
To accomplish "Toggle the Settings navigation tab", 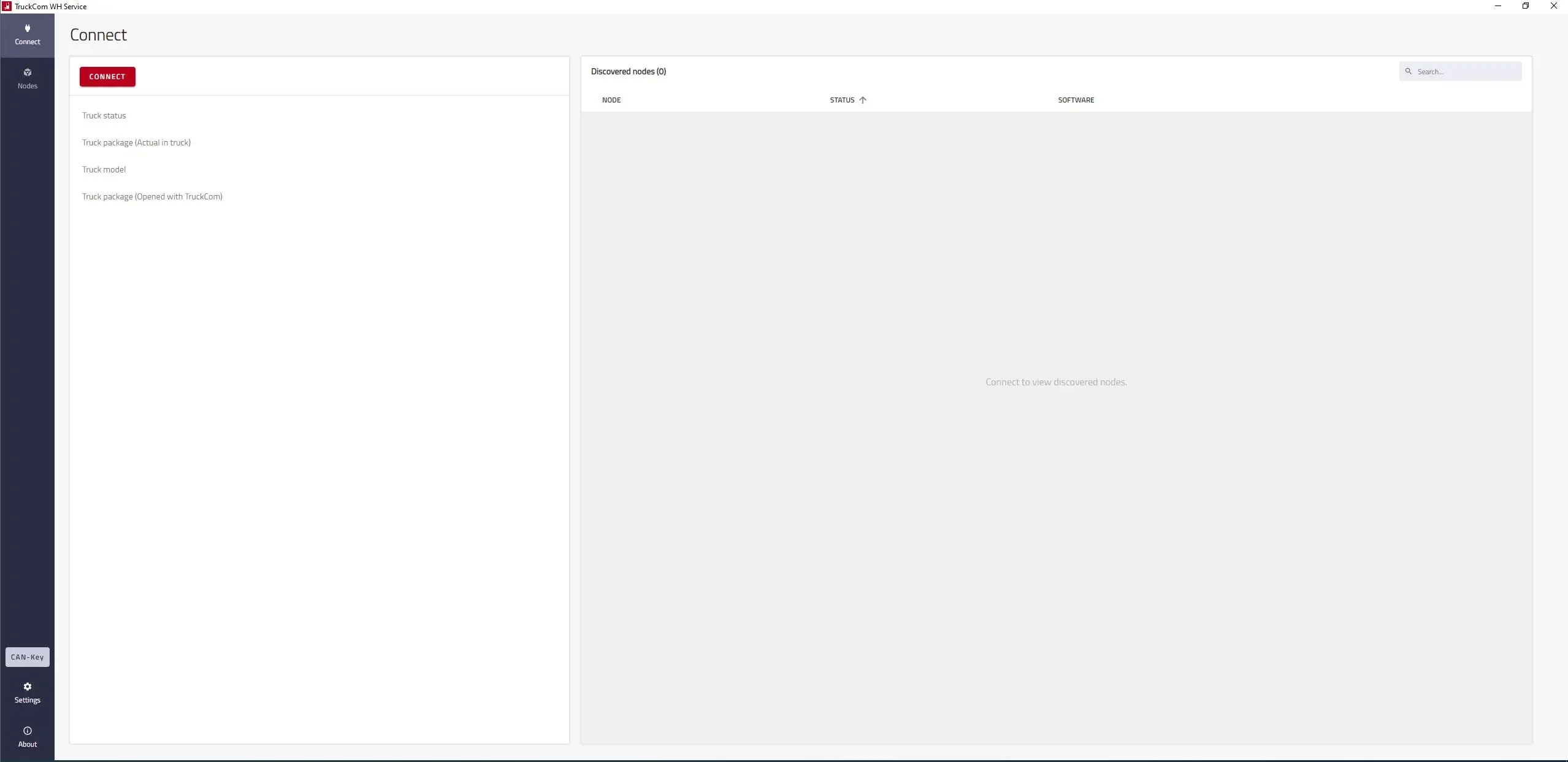I will coord(27,692).
